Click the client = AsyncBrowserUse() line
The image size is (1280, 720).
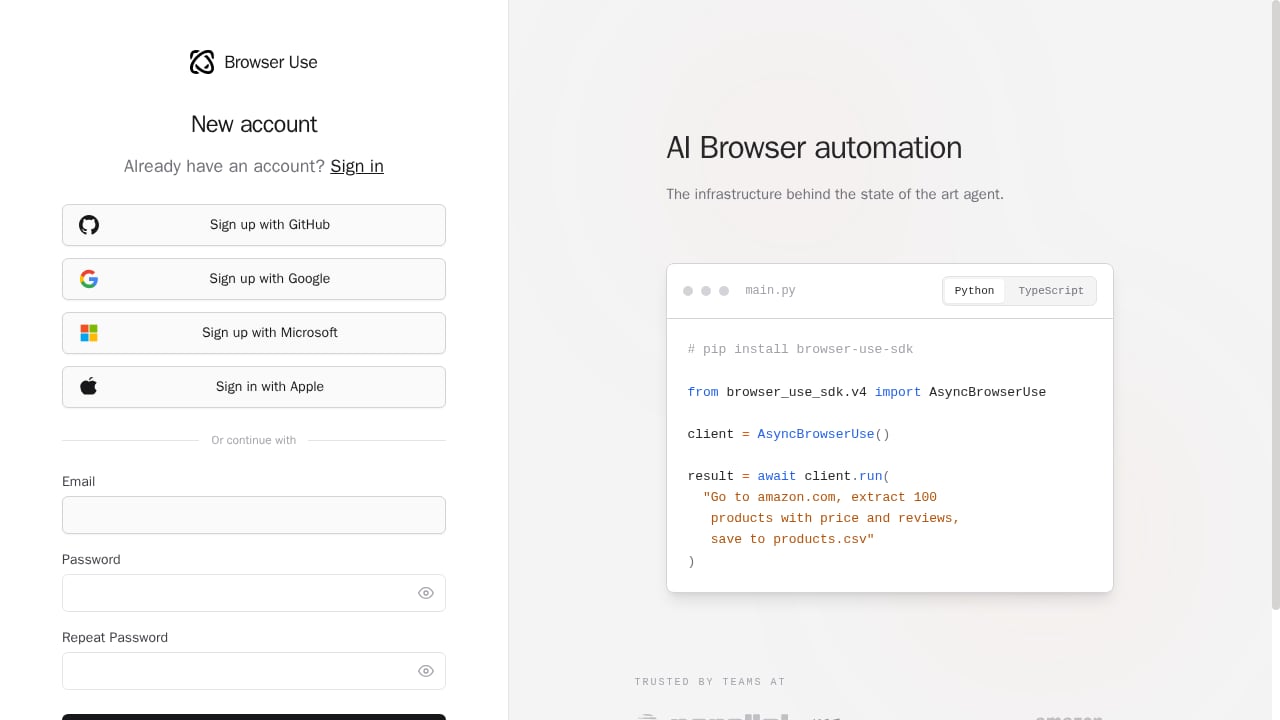tap(789, 434)
